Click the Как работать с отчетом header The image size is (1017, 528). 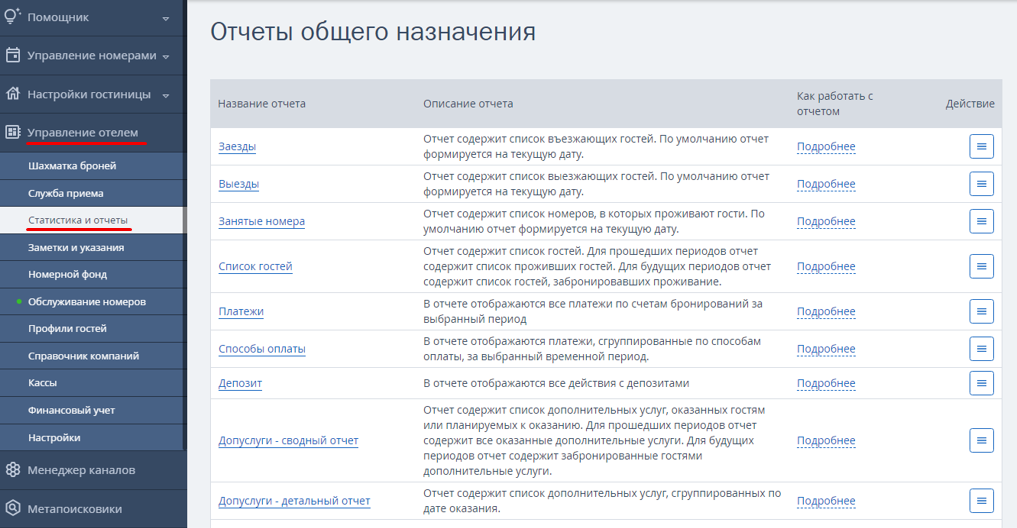(x=835, y=104)
